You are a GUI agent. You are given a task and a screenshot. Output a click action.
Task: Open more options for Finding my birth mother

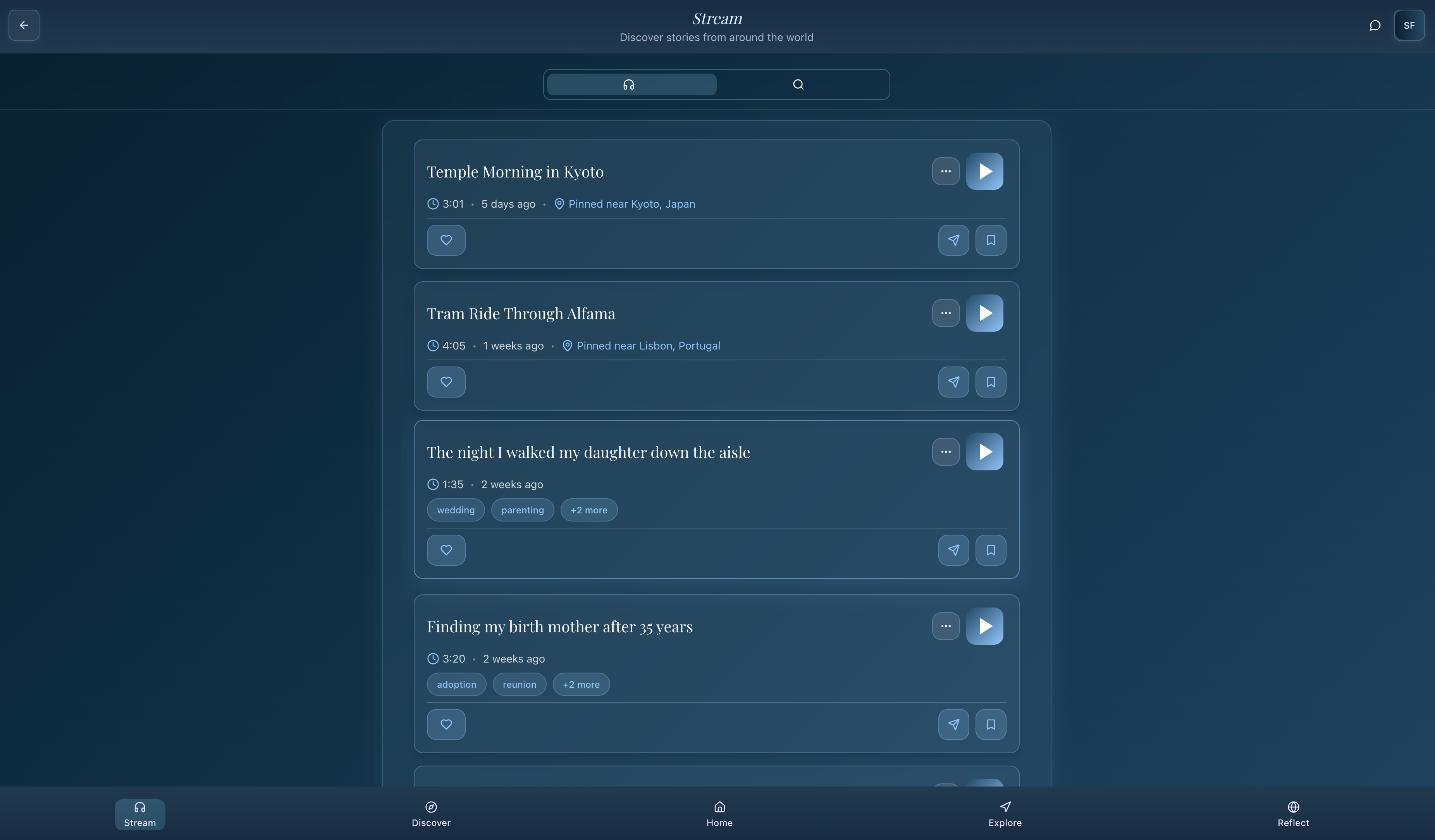tap(945, 626)
